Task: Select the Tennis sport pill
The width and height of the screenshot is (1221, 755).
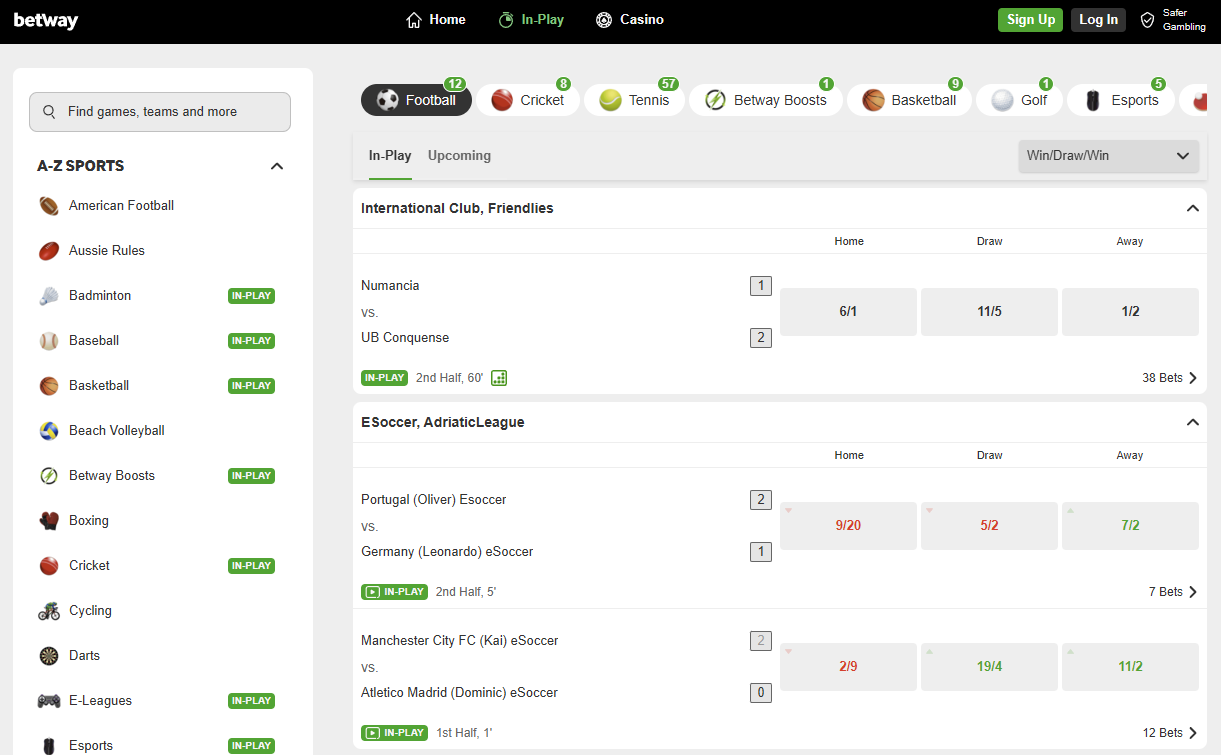Action: (x=634, y=100)
